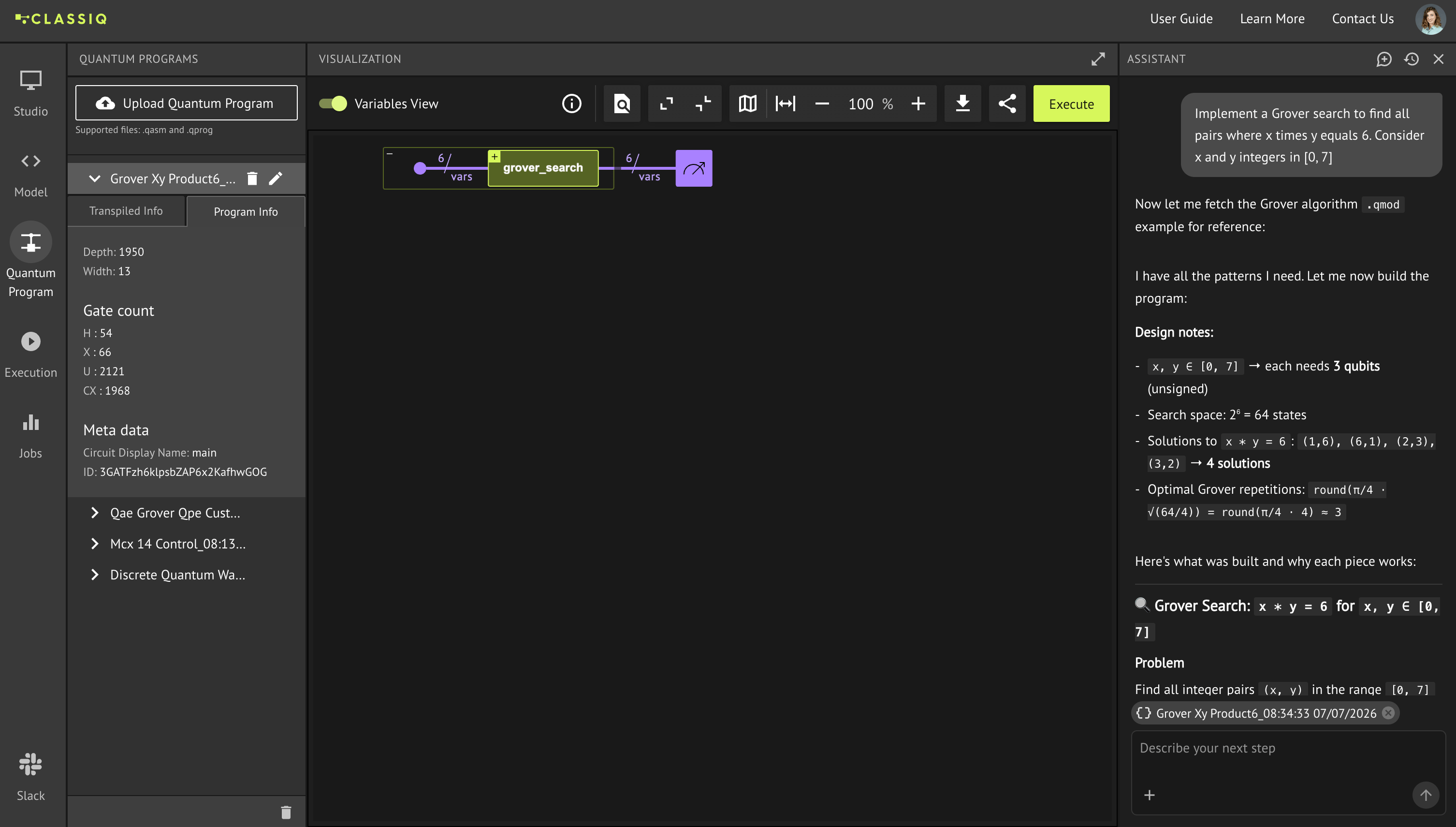The height and width of the screenshot is (827, 1456).
Task: Open the User Guide
Action: [1181, 19]
